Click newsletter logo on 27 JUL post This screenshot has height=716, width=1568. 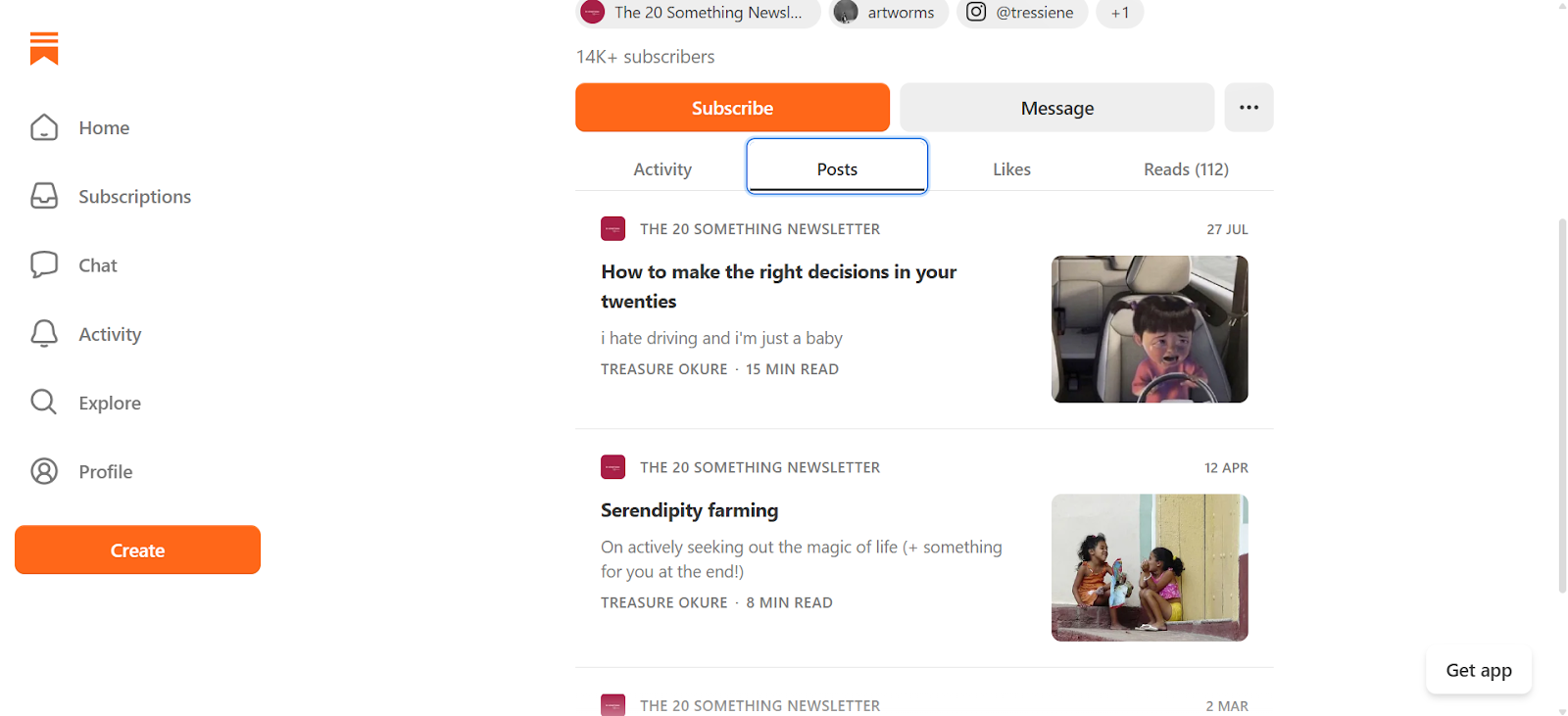613,229
